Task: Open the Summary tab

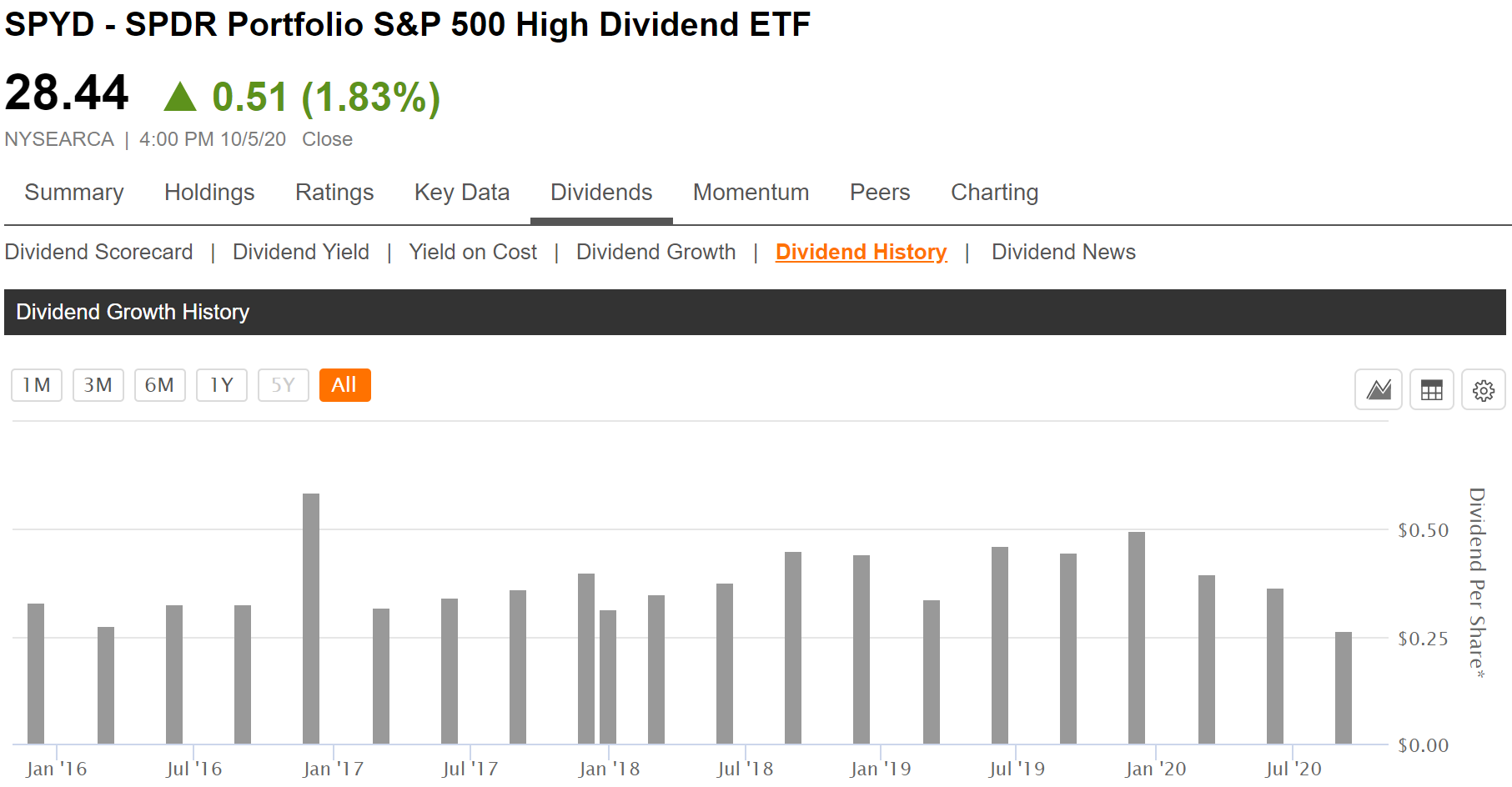Action: pos(74,193)
